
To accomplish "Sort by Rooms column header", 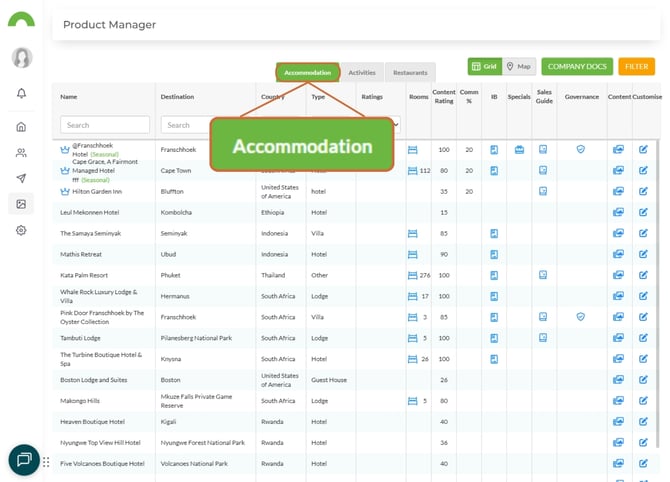I will (x=418, y=97).
